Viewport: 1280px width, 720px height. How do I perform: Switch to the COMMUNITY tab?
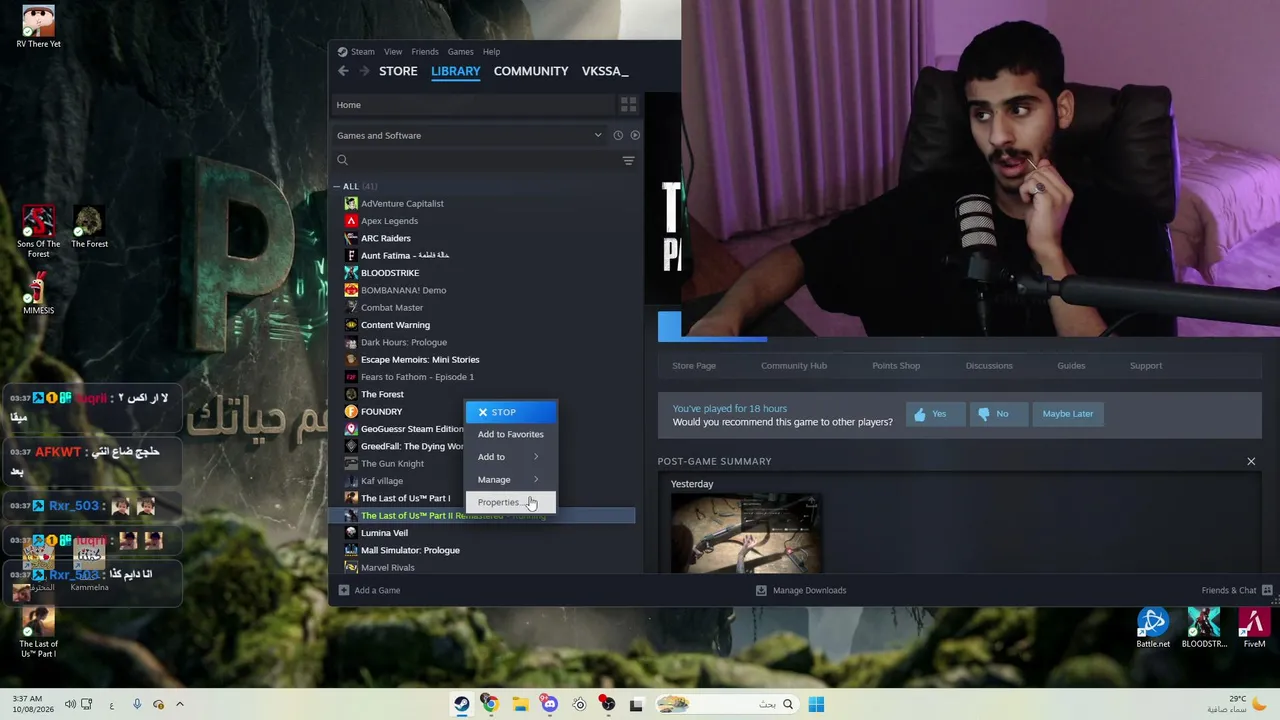[531, 71]
